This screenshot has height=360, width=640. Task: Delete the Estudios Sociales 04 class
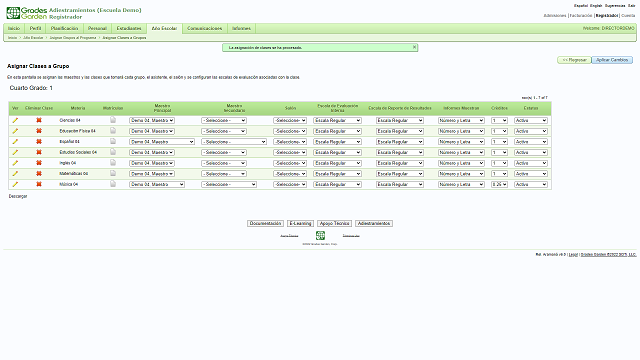pyautogui.click(x=39, y=152)
